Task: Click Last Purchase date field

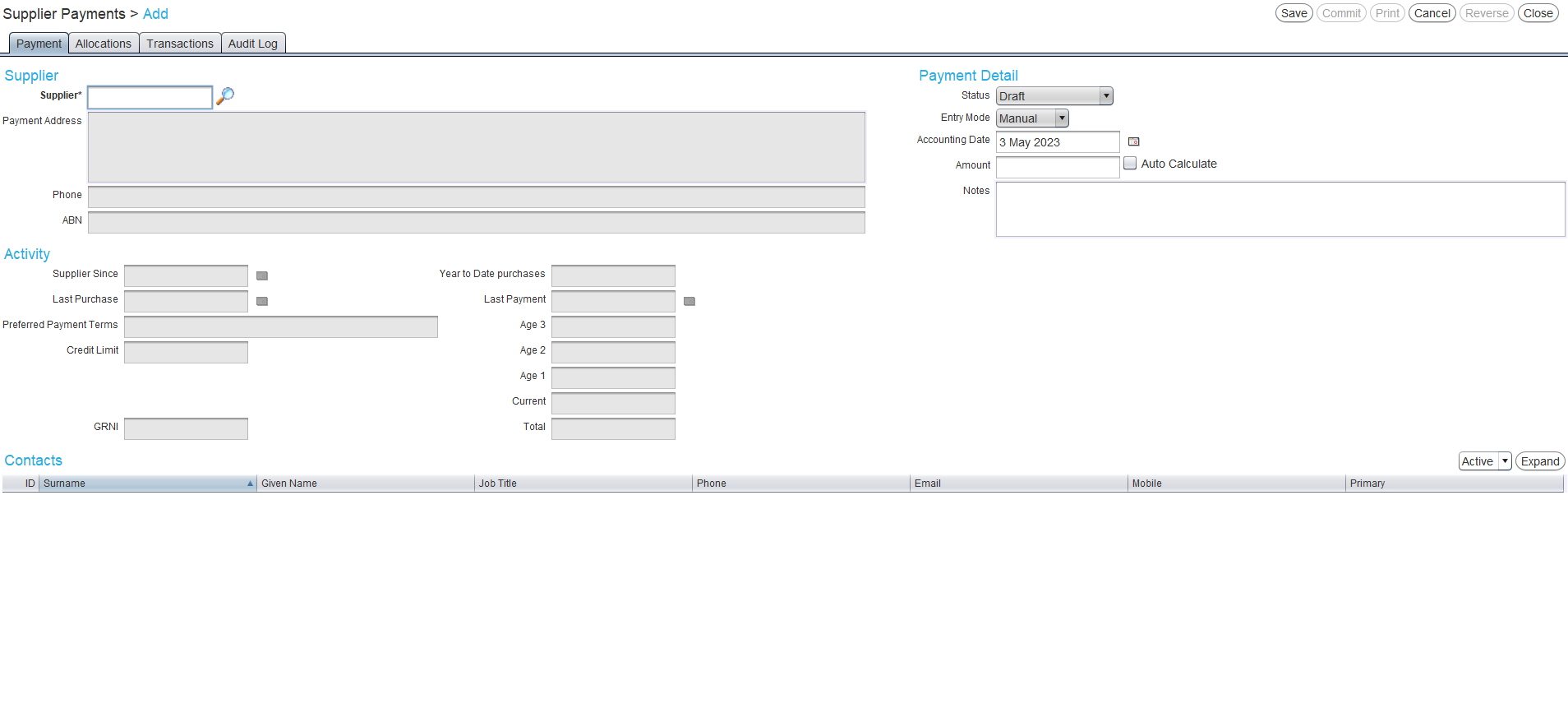Action: [x=186, y=301]
